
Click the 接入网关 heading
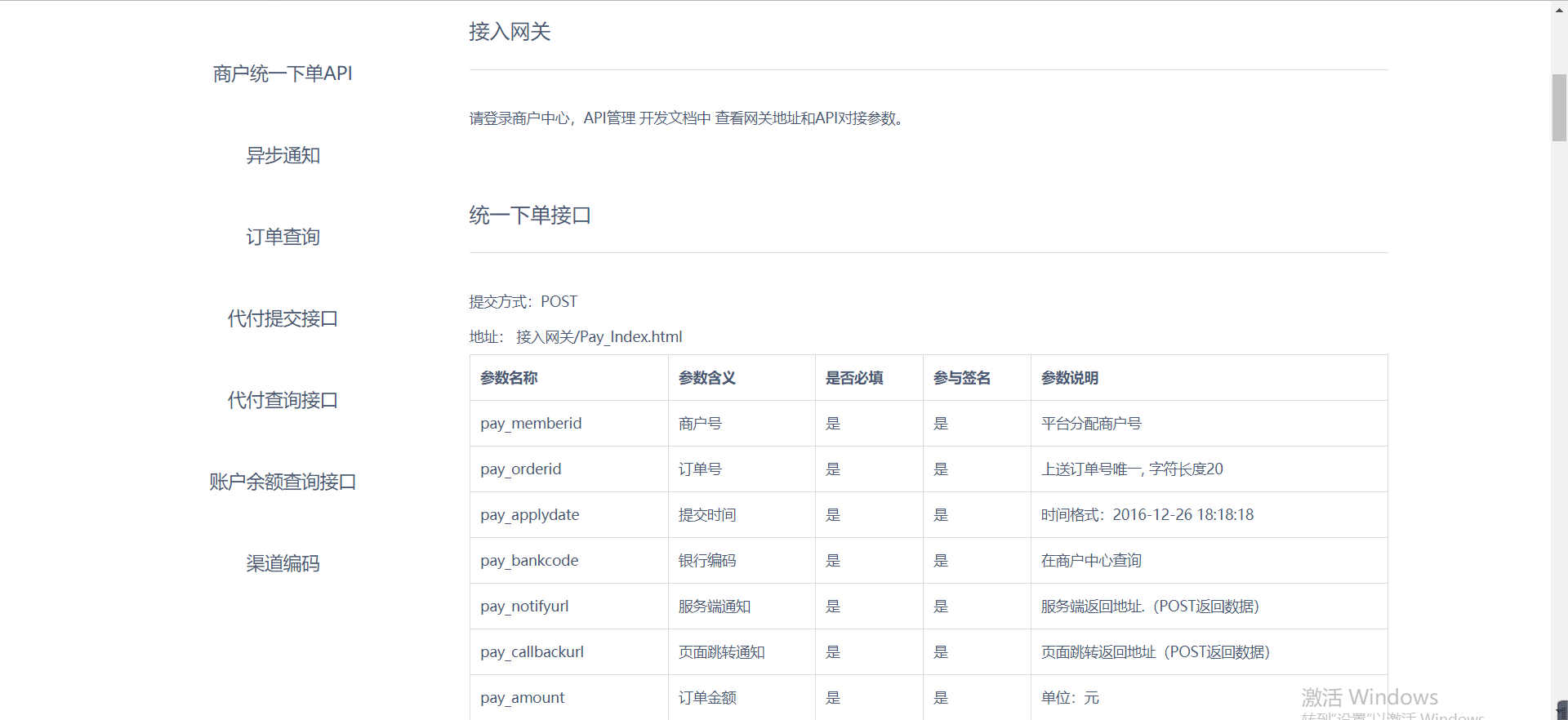tap(510, 32)
